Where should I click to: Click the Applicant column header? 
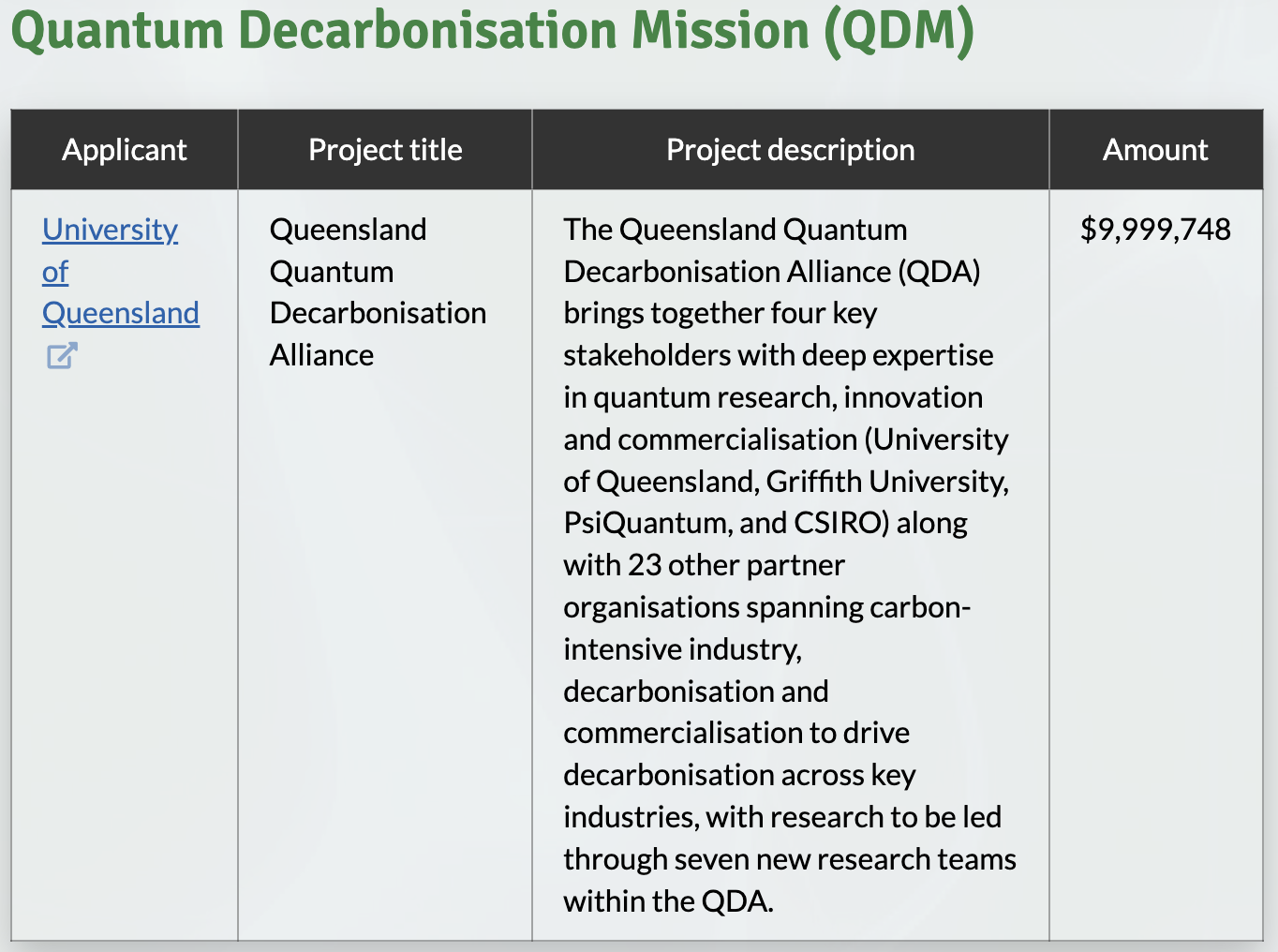124,150
